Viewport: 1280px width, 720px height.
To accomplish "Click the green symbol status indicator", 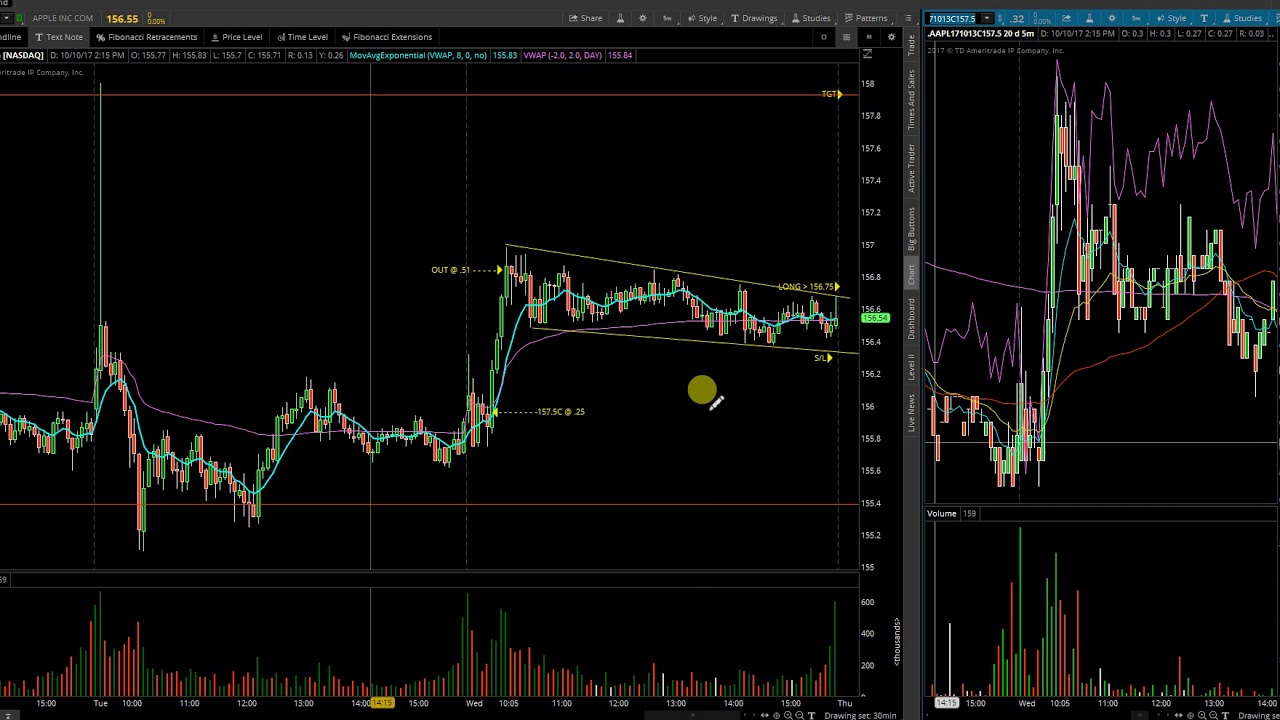I will coord(19,18).
